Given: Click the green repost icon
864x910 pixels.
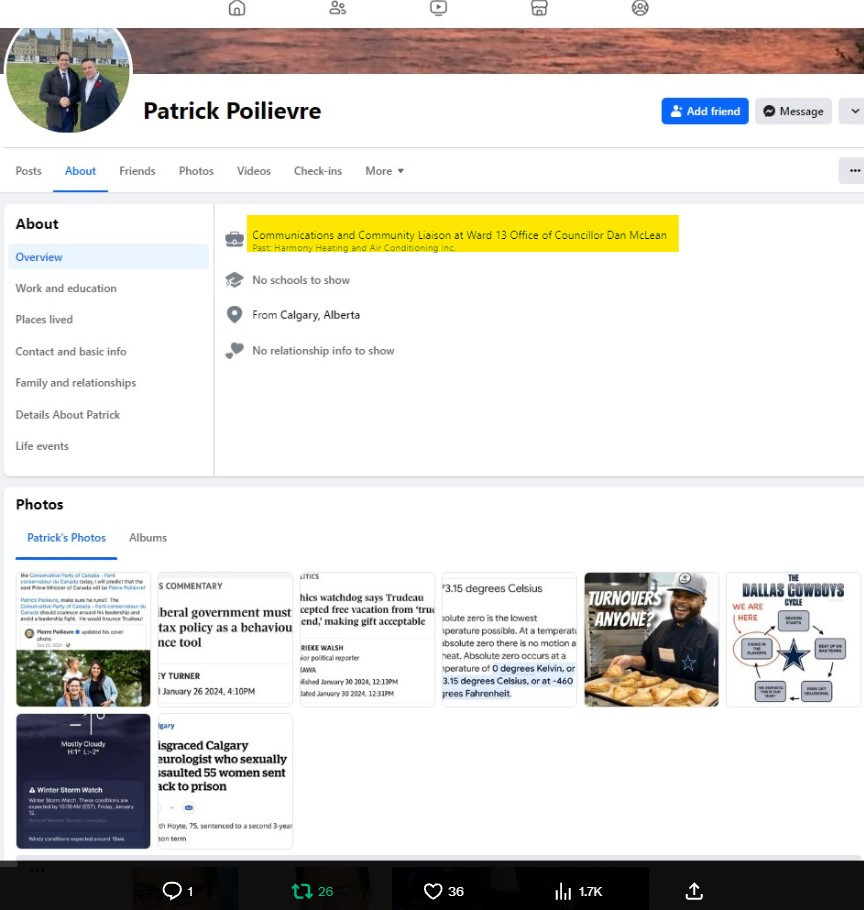Looking at the screenshot, I should pyautogui.click(x=302, y=891).
